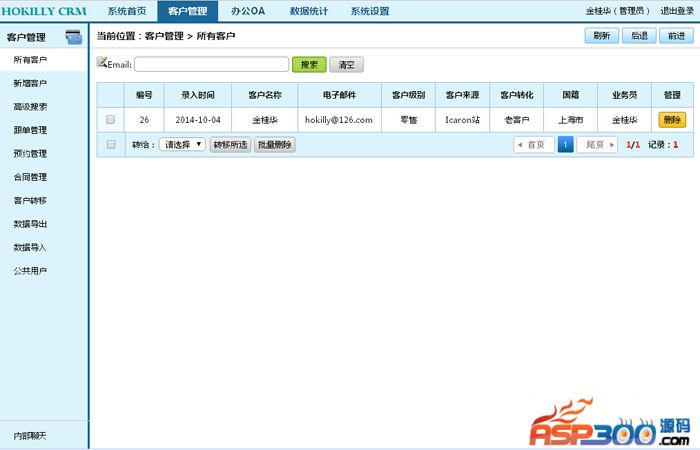Screen dimensions: 700x450
Task: Open the 转给 请选择 dropdown
Action: pos(182,144)
